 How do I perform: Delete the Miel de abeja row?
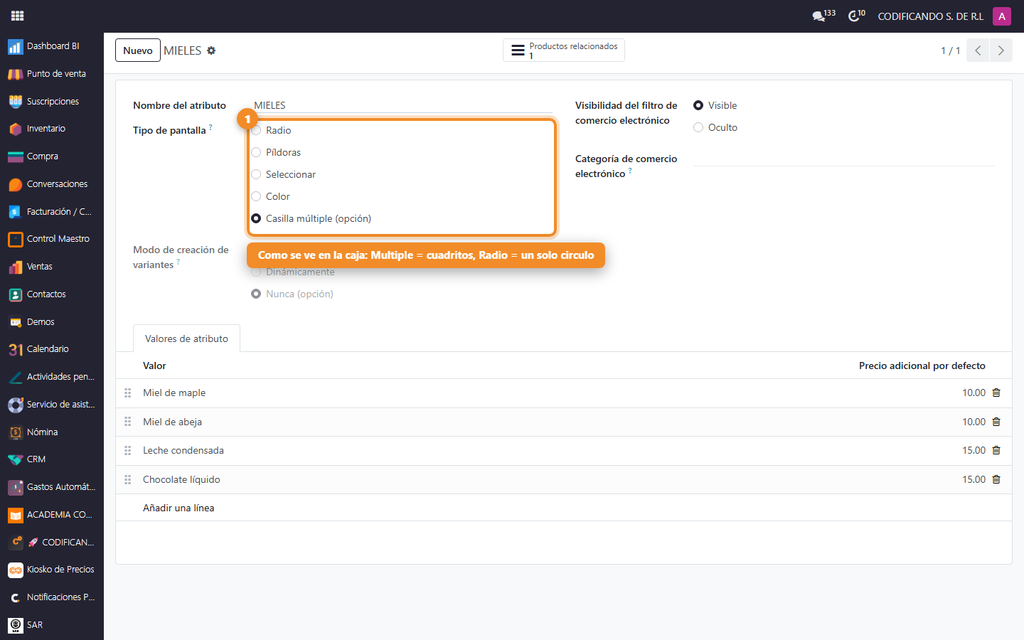click(996, 422)
